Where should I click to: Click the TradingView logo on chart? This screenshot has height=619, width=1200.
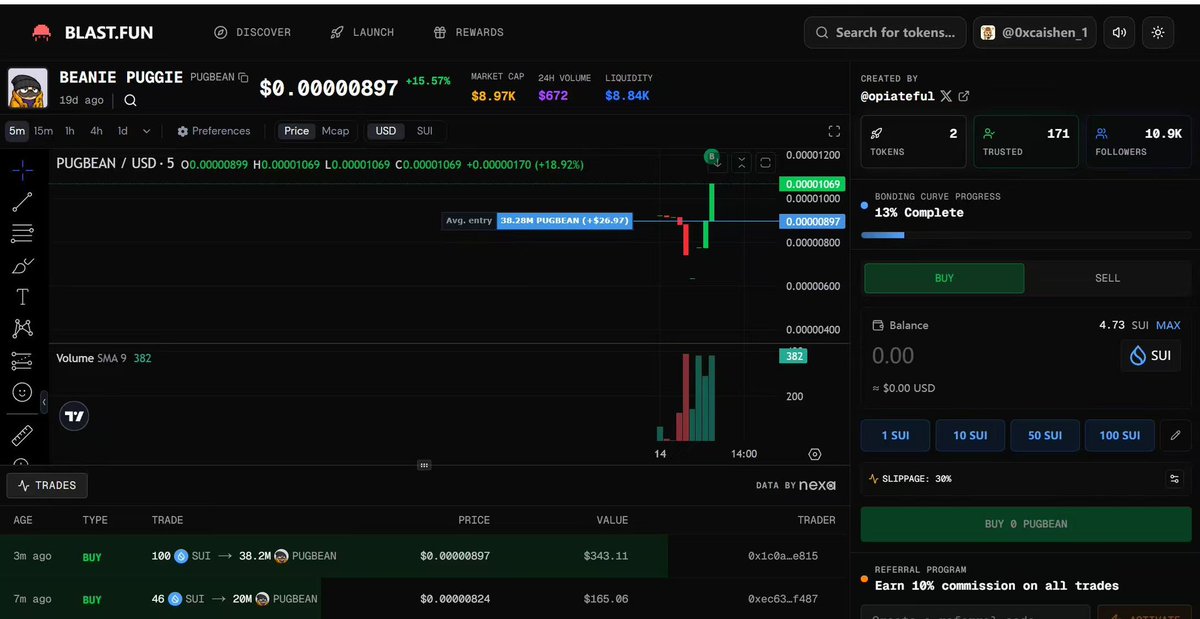[74, 416]
